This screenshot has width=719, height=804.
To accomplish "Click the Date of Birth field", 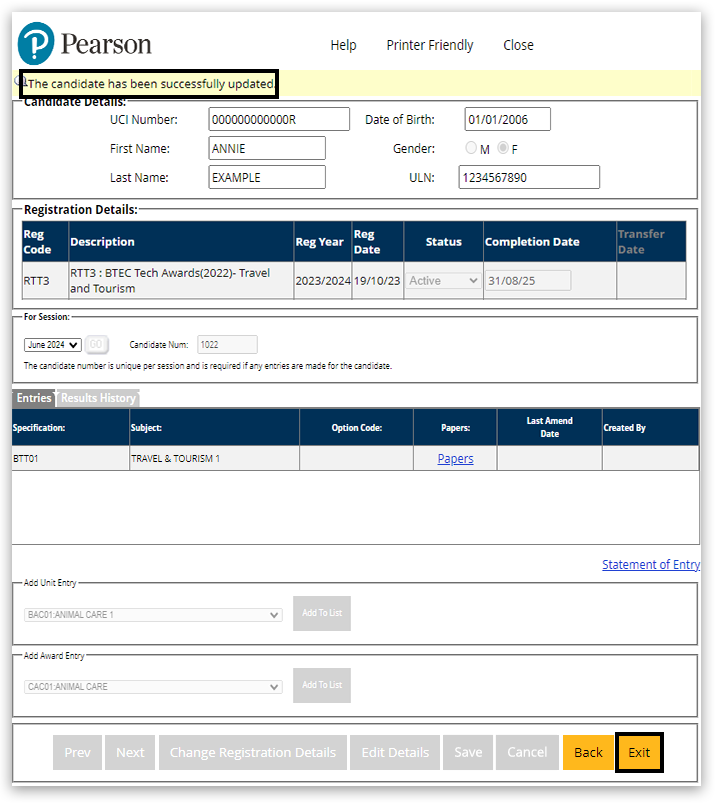I will [x=507, y=120].
